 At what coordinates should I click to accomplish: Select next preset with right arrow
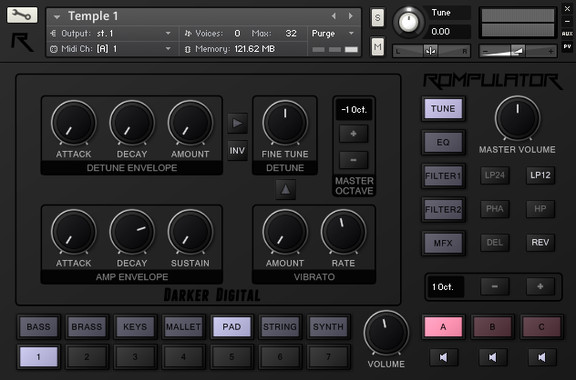[x=350, y=16]
